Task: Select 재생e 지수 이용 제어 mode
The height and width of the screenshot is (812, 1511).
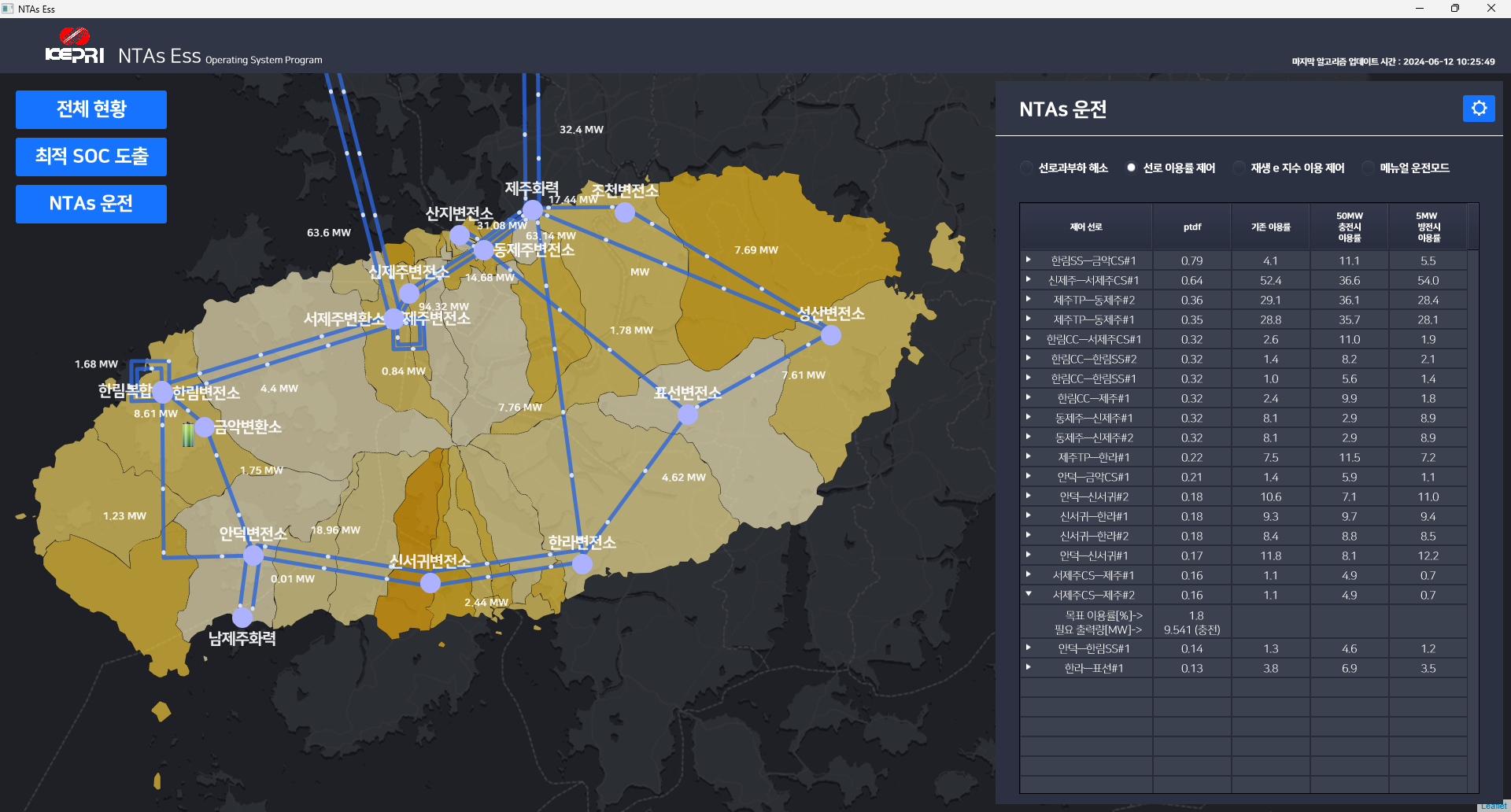Action: tap(1239, 168)
